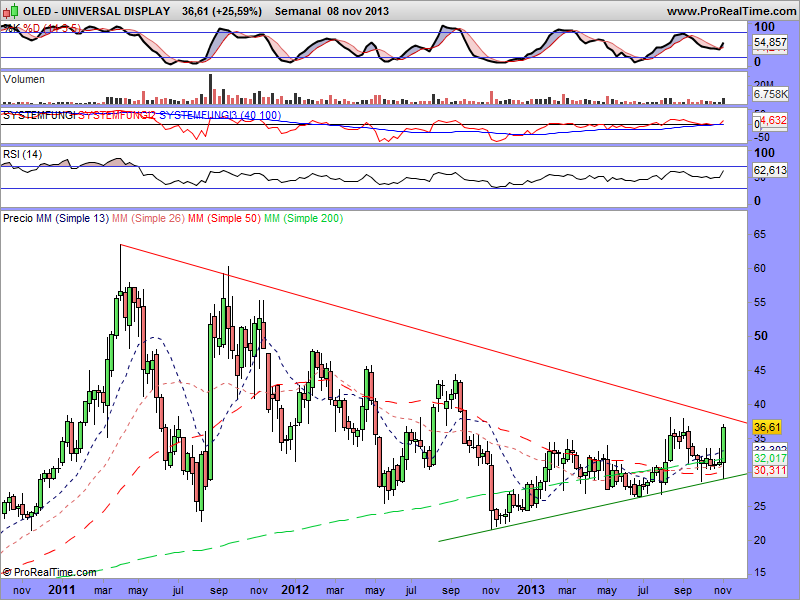
Task: Click the 15 level on price axis
Action: click(x=760, y=572)
